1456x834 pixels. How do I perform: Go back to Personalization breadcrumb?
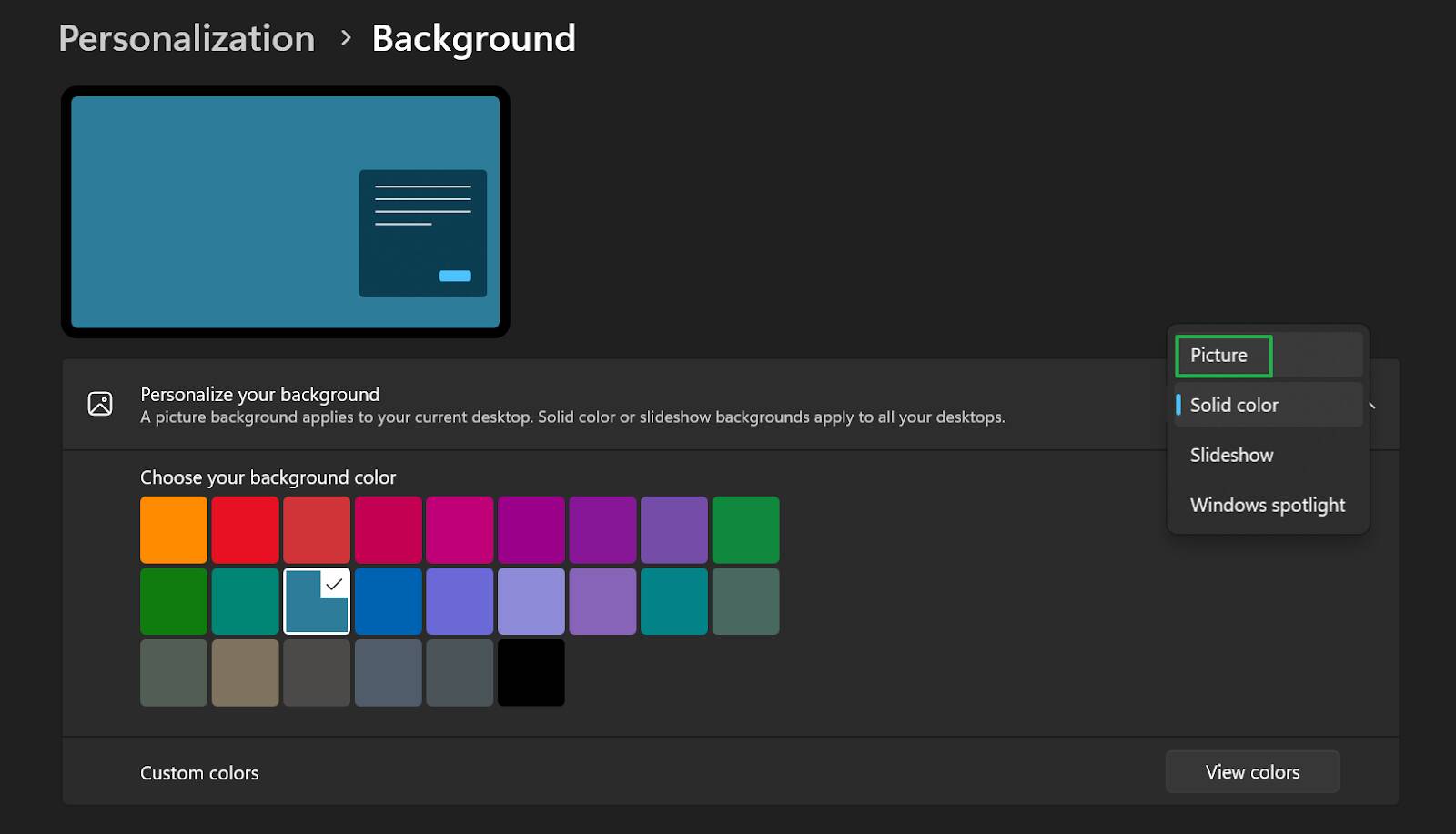[187, 38]
